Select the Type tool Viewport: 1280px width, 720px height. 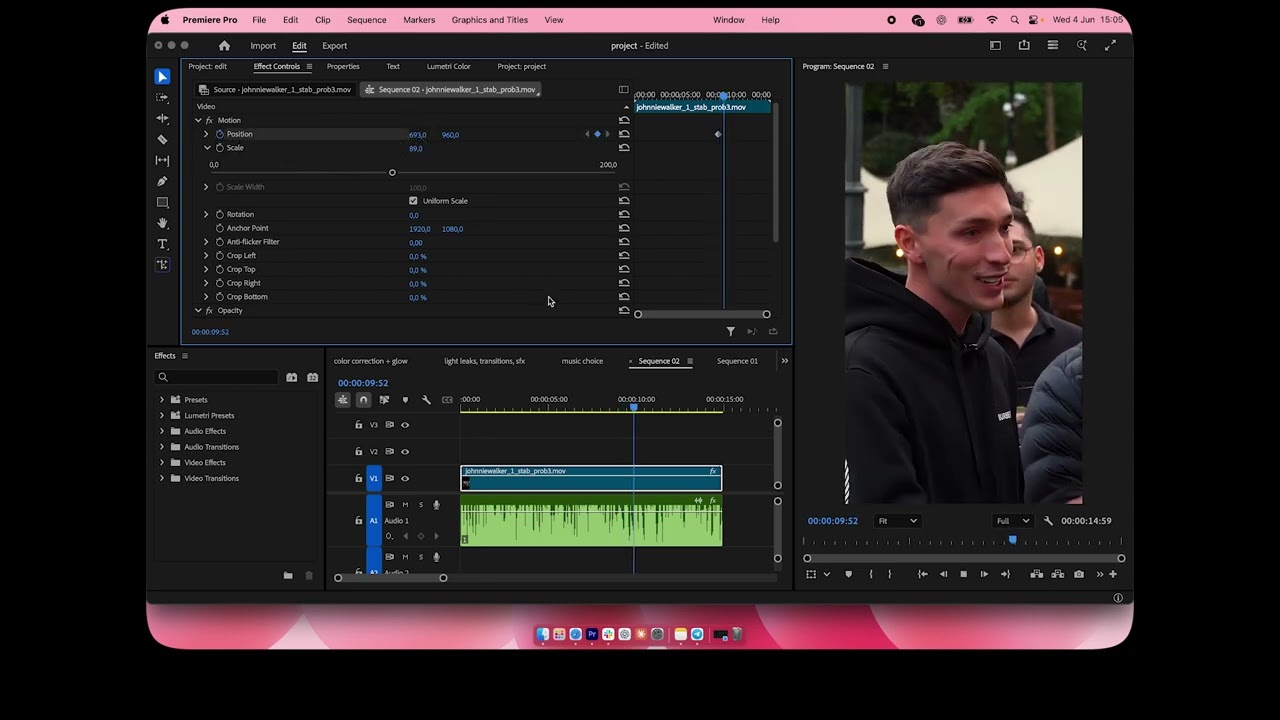[162, 244]
